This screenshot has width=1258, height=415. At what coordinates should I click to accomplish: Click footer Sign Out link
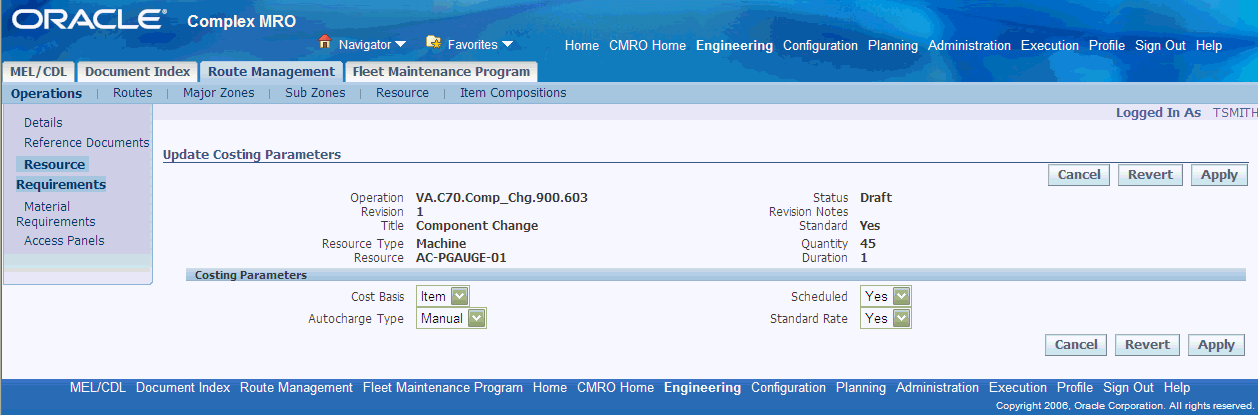[1128, 387]
